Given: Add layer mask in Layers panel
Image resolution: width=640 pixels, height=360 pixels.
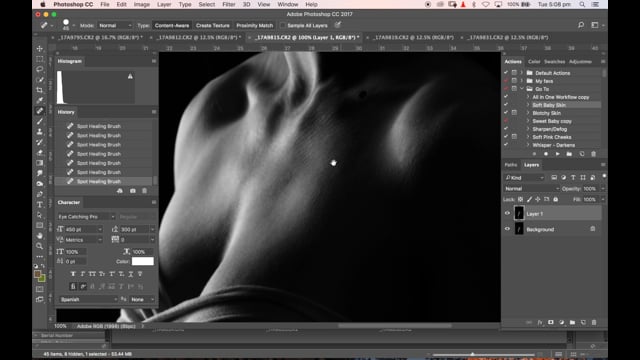Looking at the screenshot, I should coord(551,322).
